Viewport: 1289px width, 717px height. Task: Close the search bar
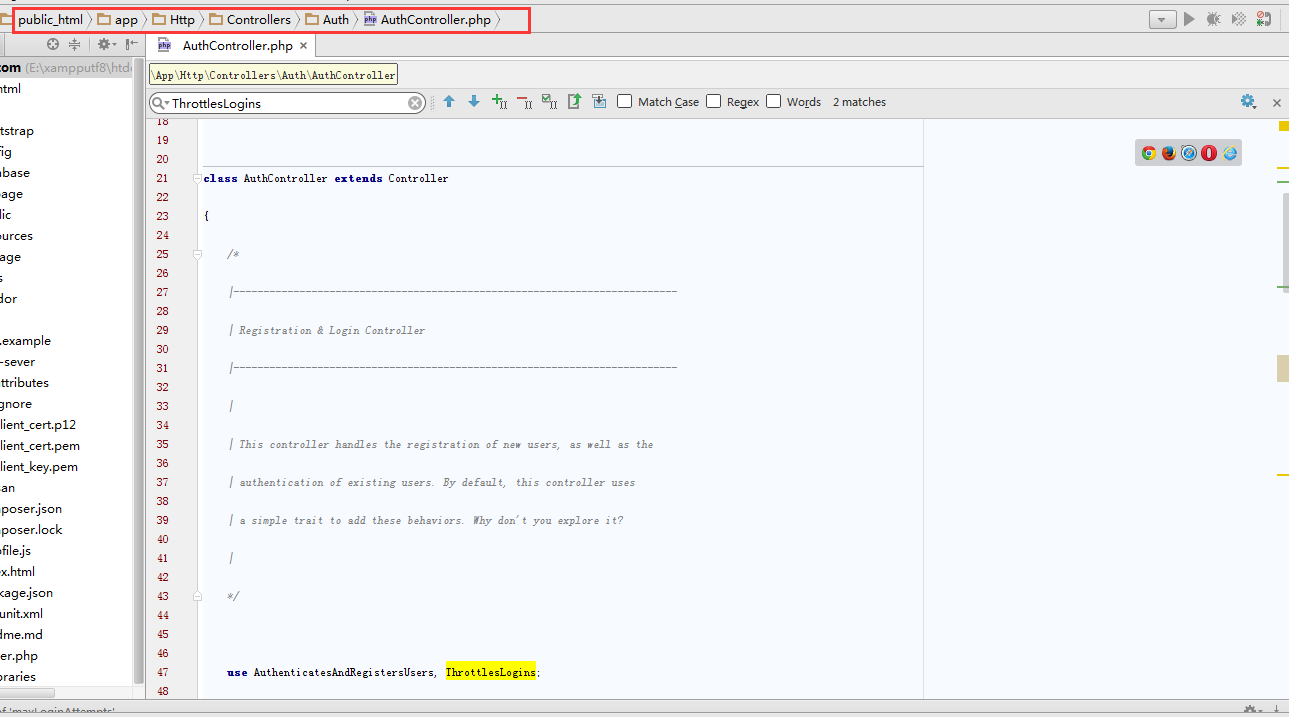tap(1277, 103)
